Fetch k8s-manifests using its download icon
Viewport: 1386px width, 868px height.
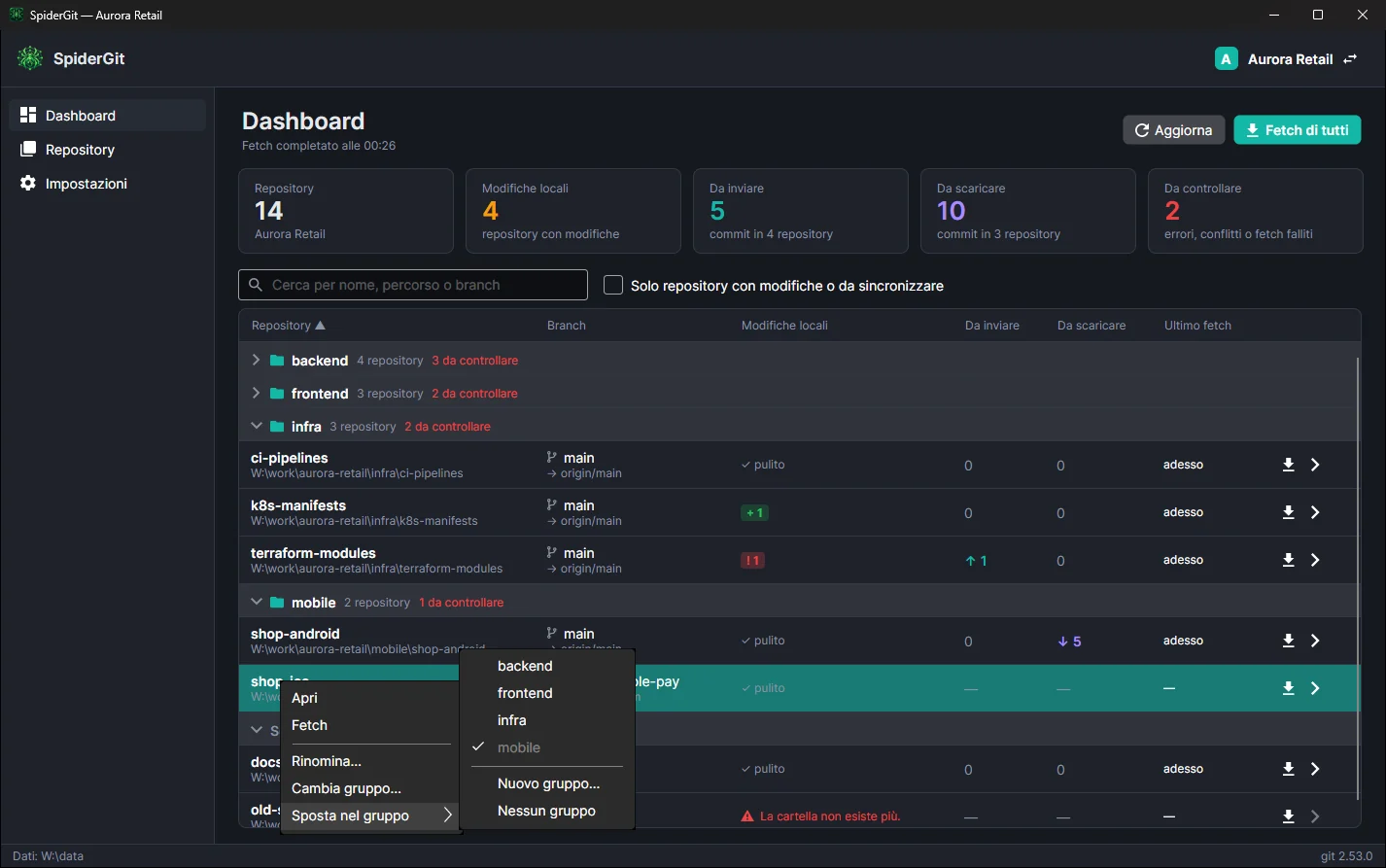(x=1288, y=512)
